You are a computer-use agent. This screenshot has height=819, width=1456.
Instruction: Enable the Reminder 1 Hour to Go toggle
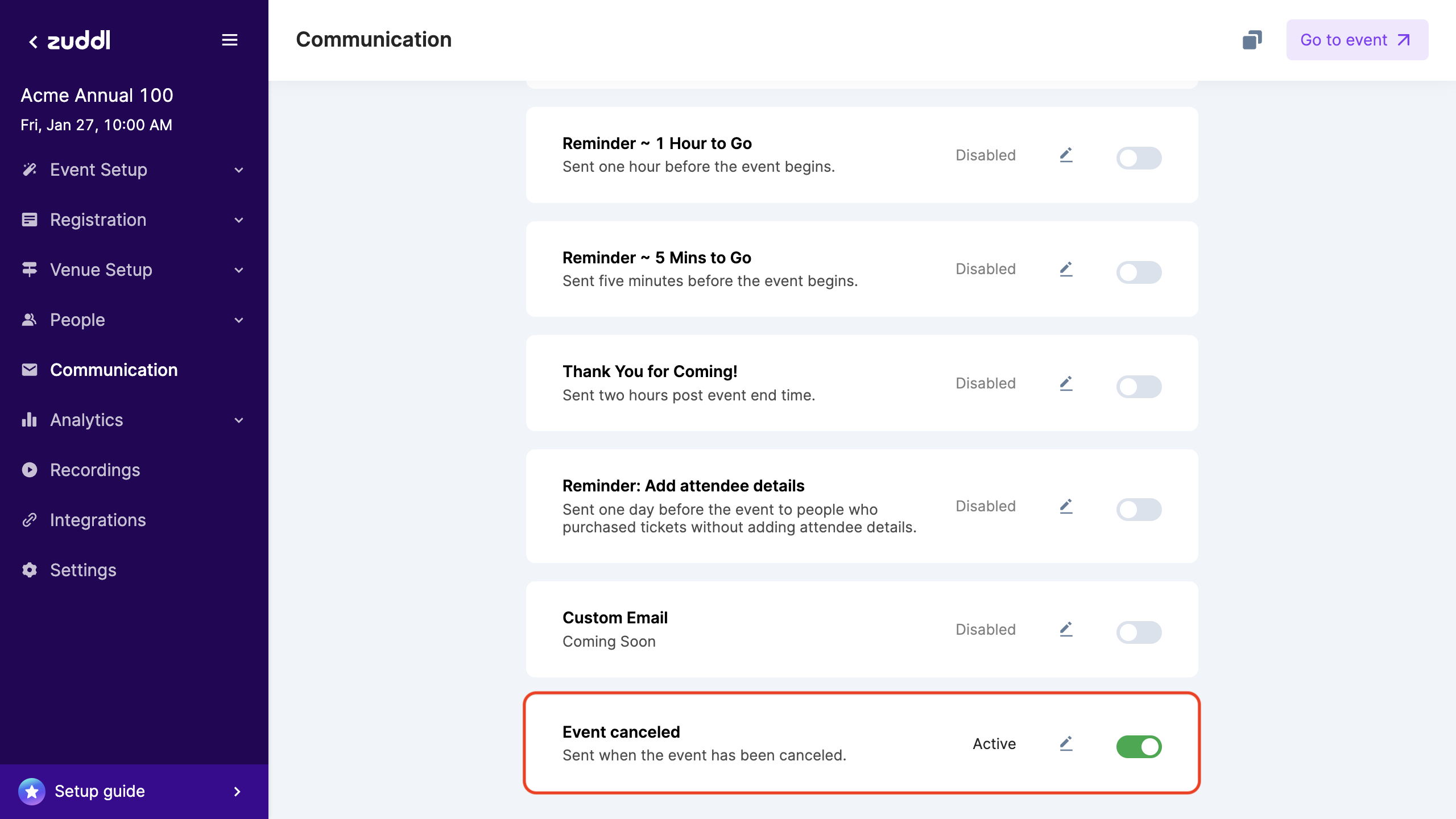pyautogui.click(x=1139, y=158)
